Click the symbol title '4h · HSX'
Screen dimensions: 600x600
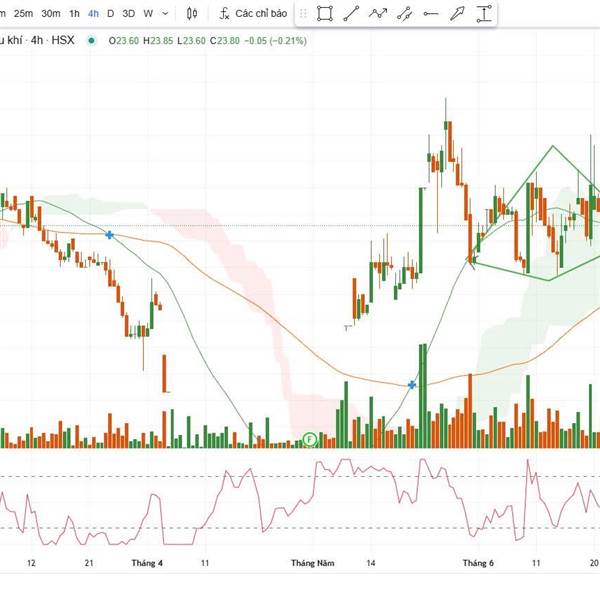coord(52,40)
